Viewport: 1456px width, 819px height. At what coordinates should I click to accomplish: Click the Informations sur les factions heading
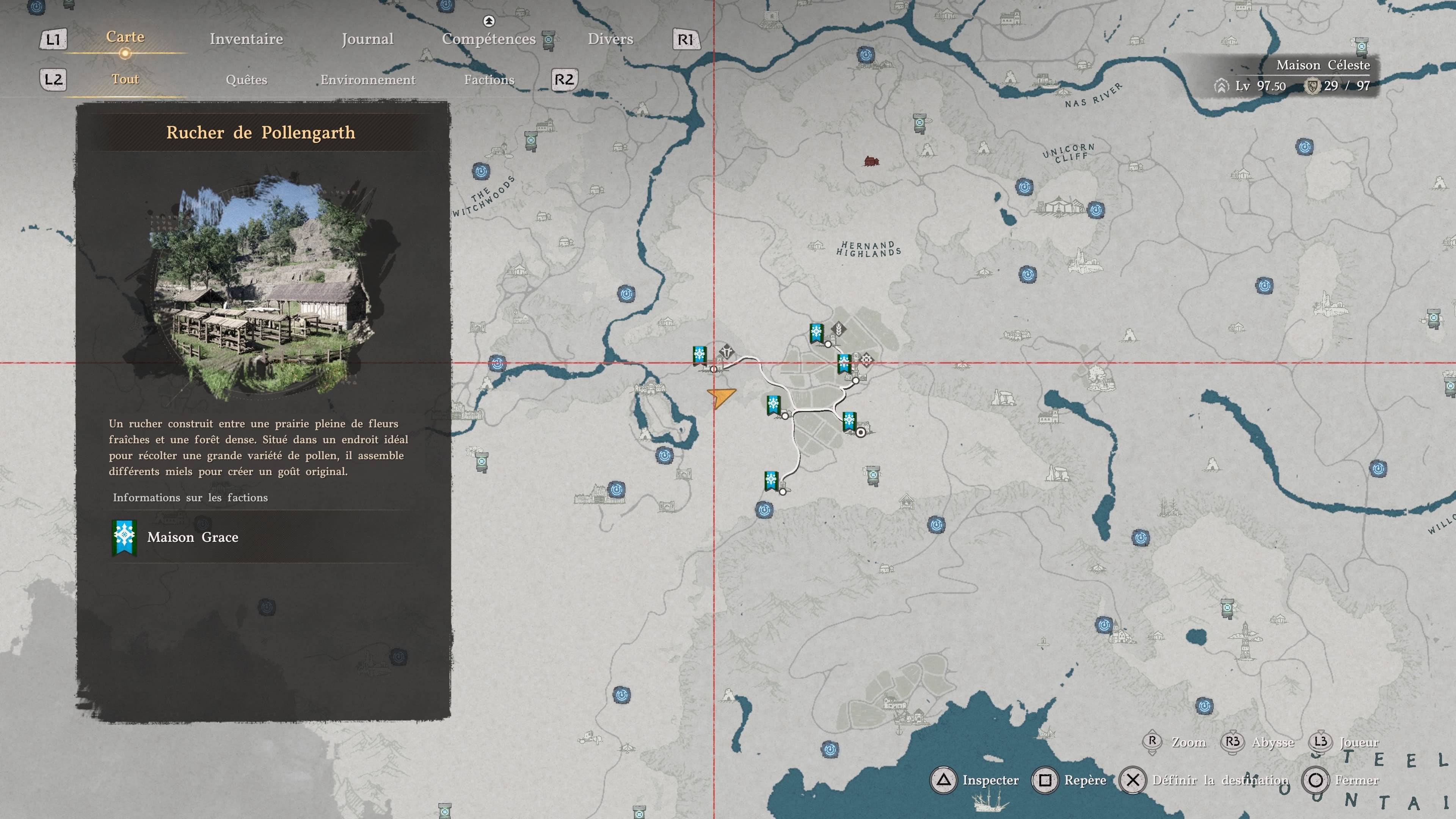coord(190,497)
